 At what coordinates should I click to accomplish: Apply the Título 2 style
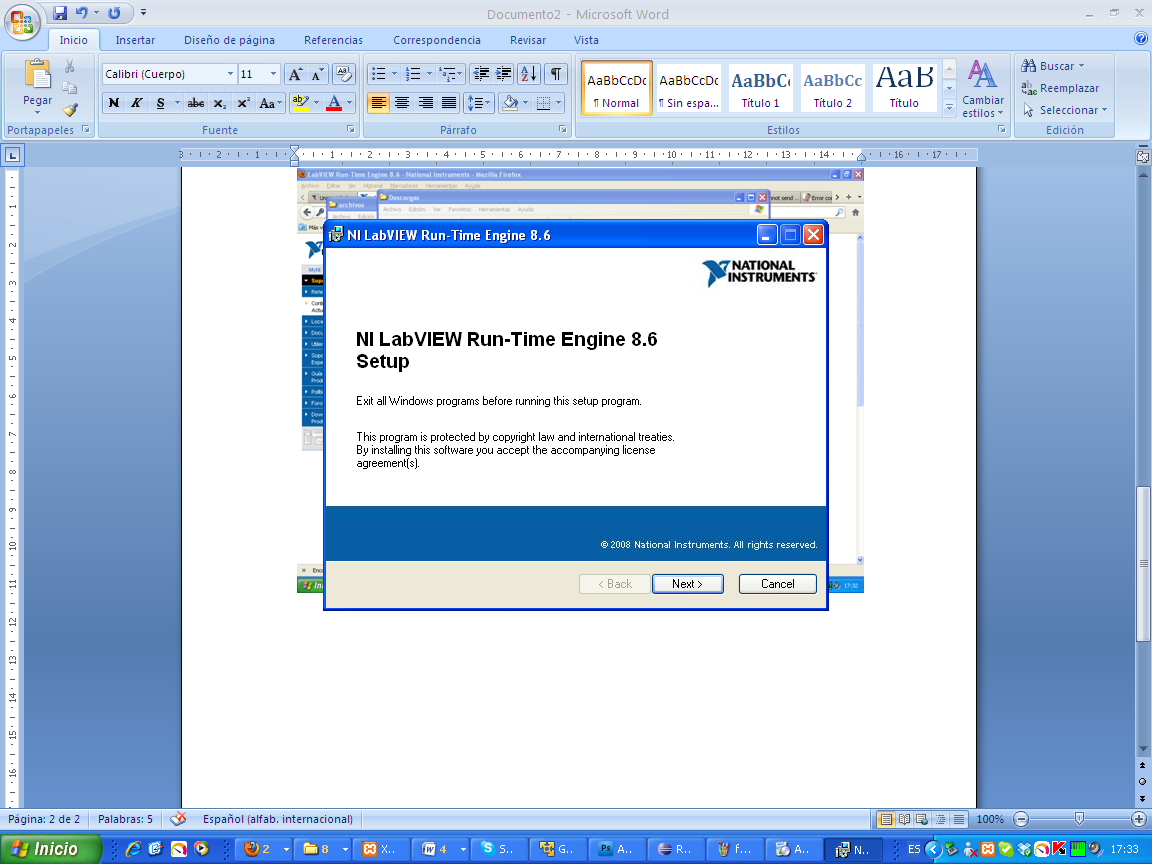pyautogui.click(x=832, y=88)
